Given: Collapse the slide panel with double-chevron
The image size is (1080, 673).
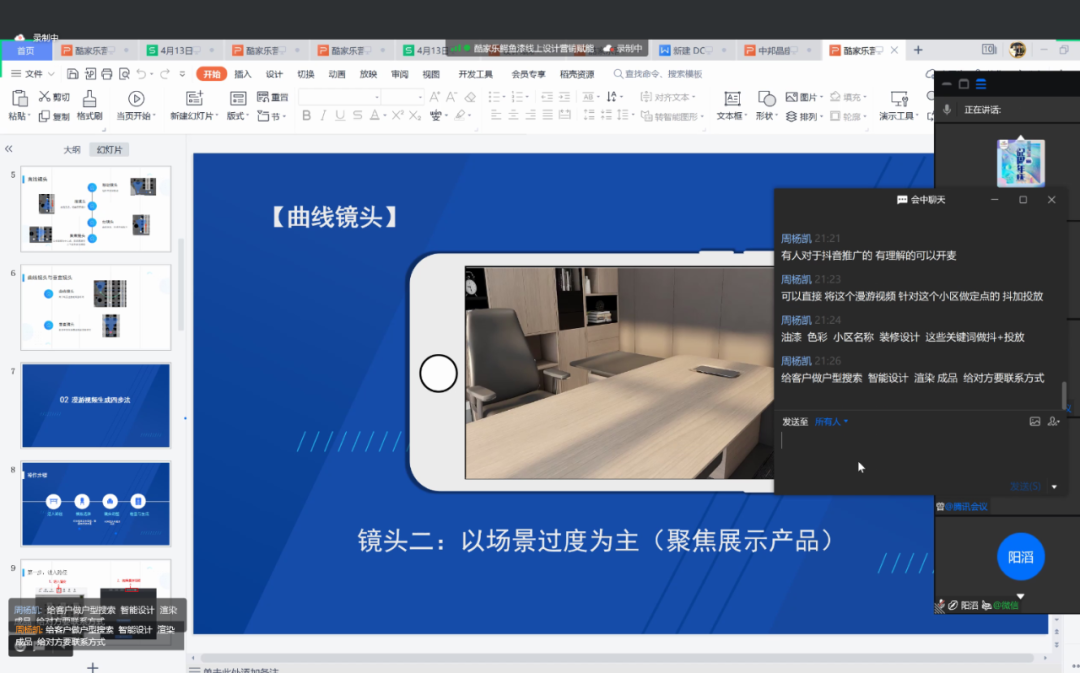Looking at the screenshot, I should [9, 149].
